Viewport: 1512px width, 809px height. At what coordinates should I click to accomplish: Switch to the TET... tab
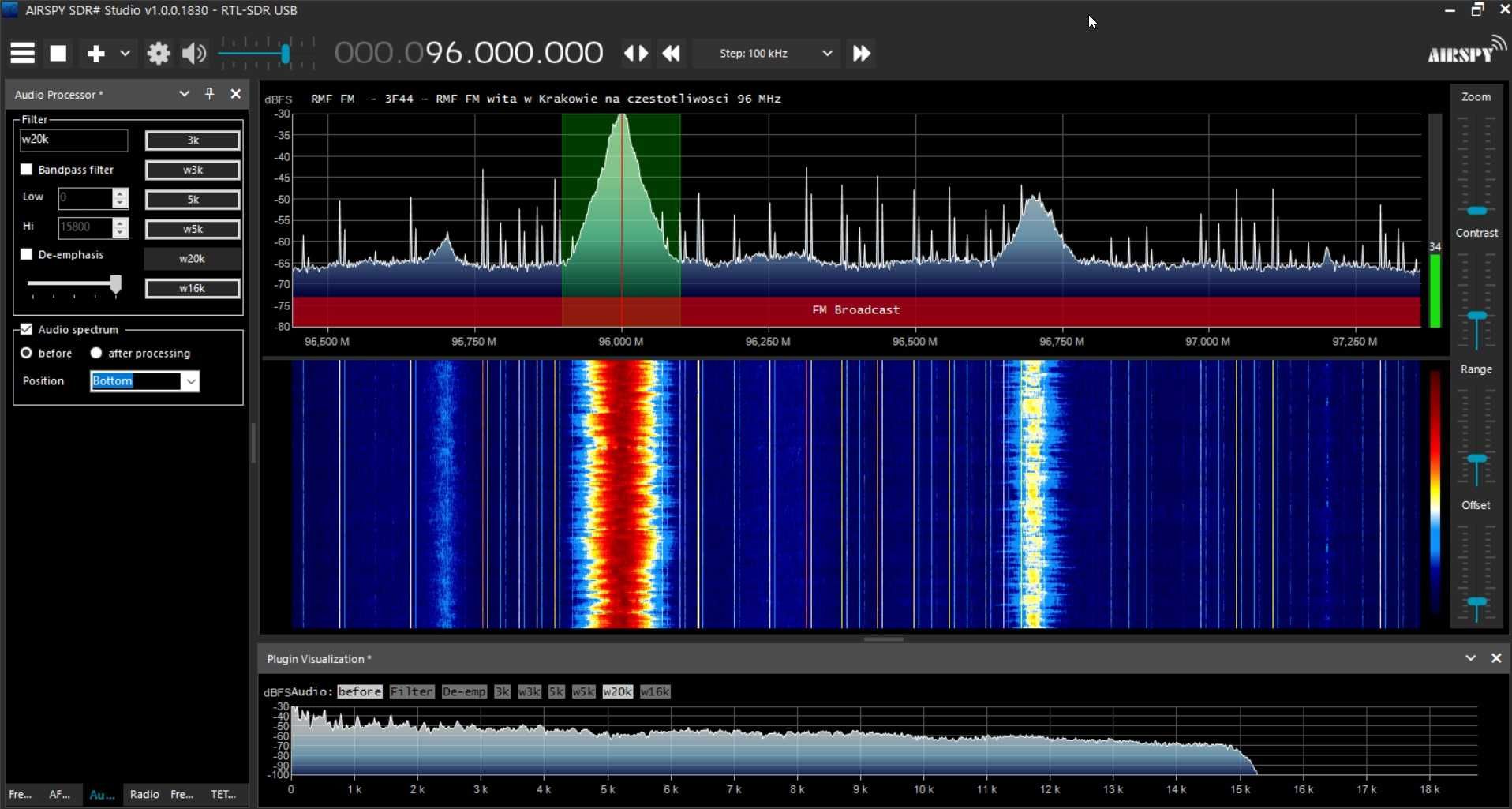tap(223, 794)
